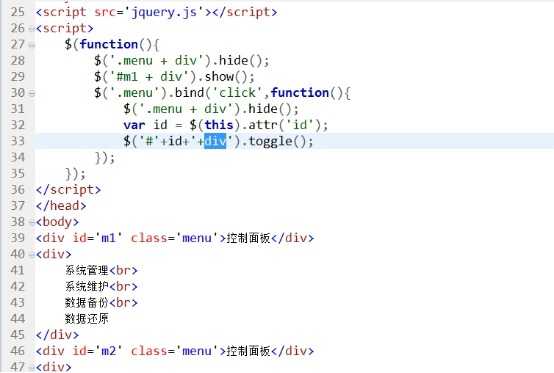Collapse the script block fold on line 26
Screen dimensions: 554x373
click(x=32, y=29)
